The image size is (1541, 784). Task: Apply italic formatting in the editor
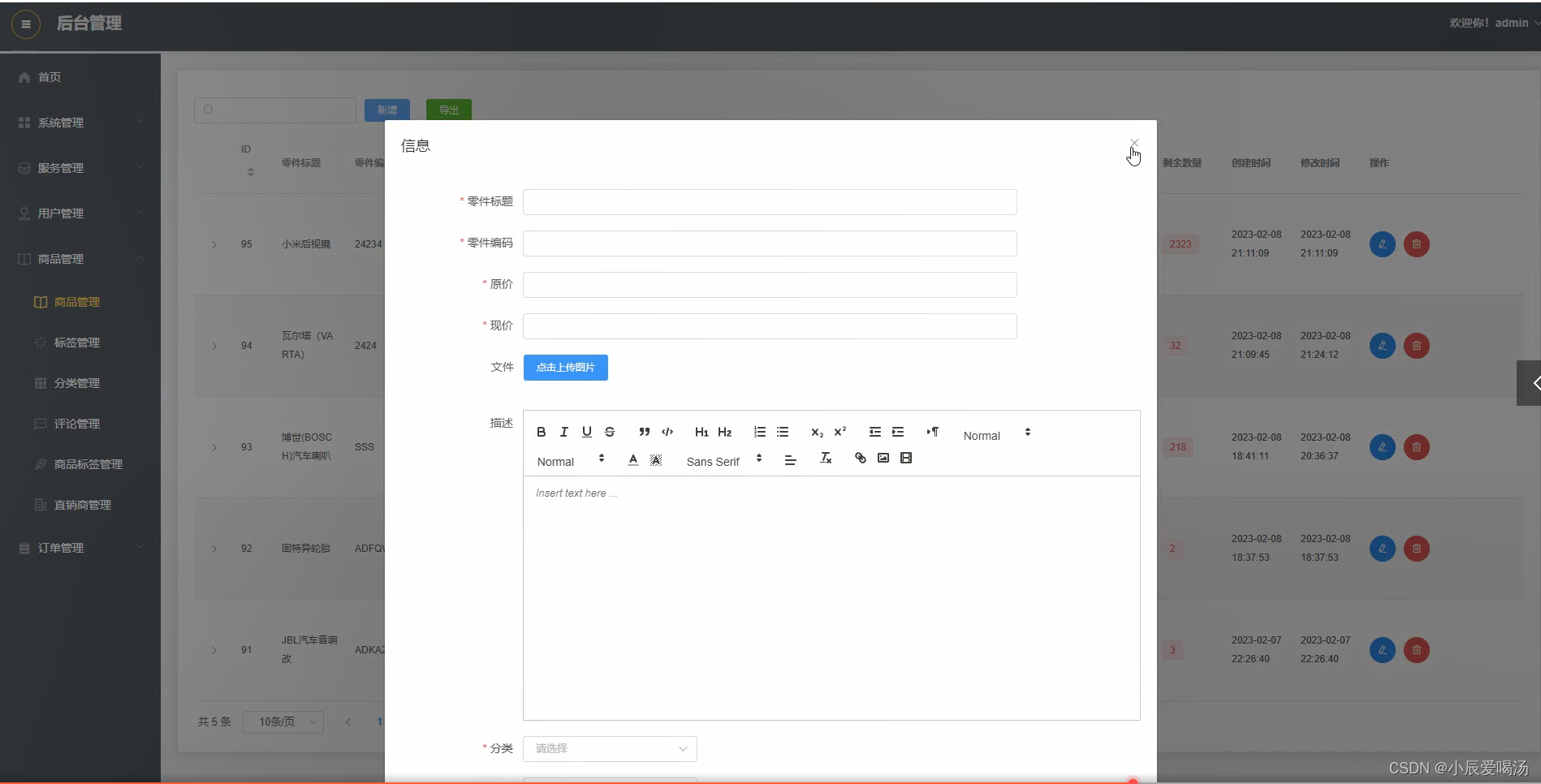click(564, 433)
